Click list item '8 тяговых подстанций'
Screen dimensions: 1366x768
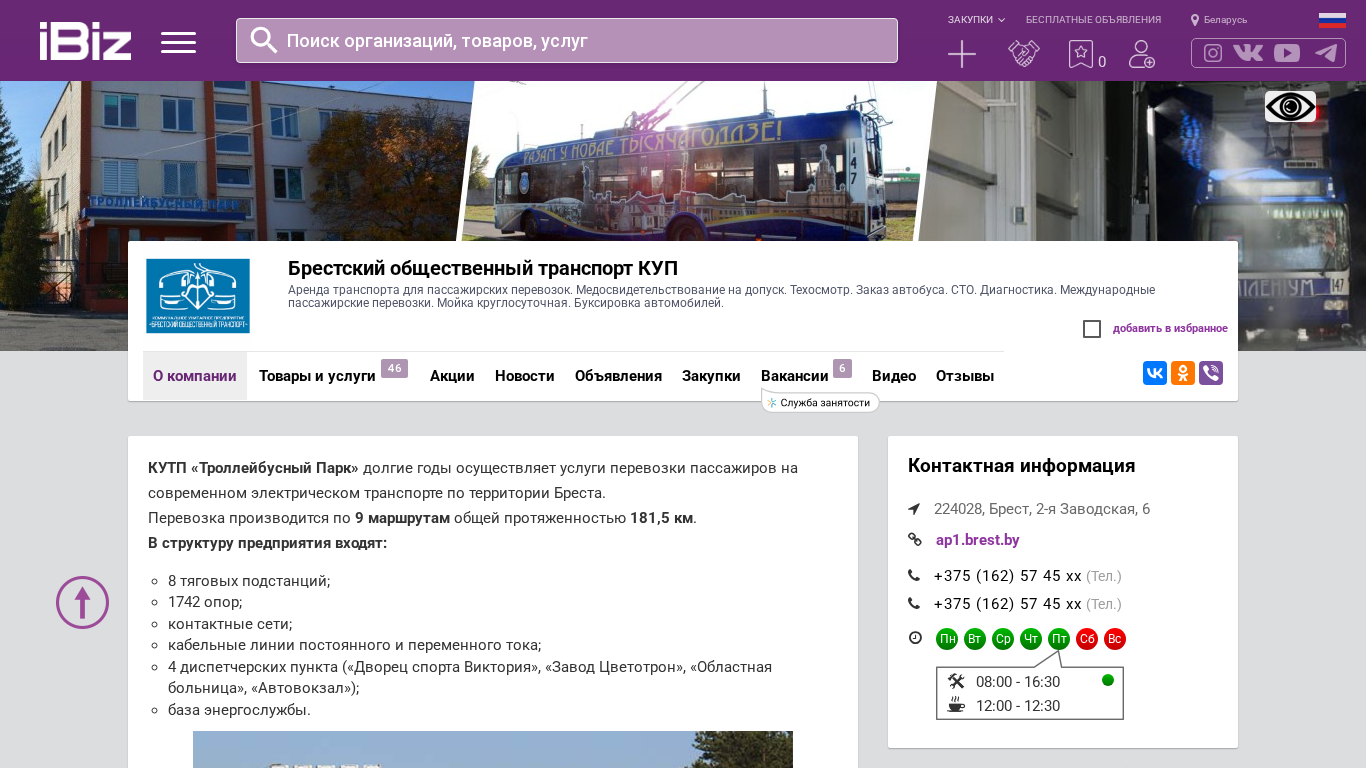249,581
